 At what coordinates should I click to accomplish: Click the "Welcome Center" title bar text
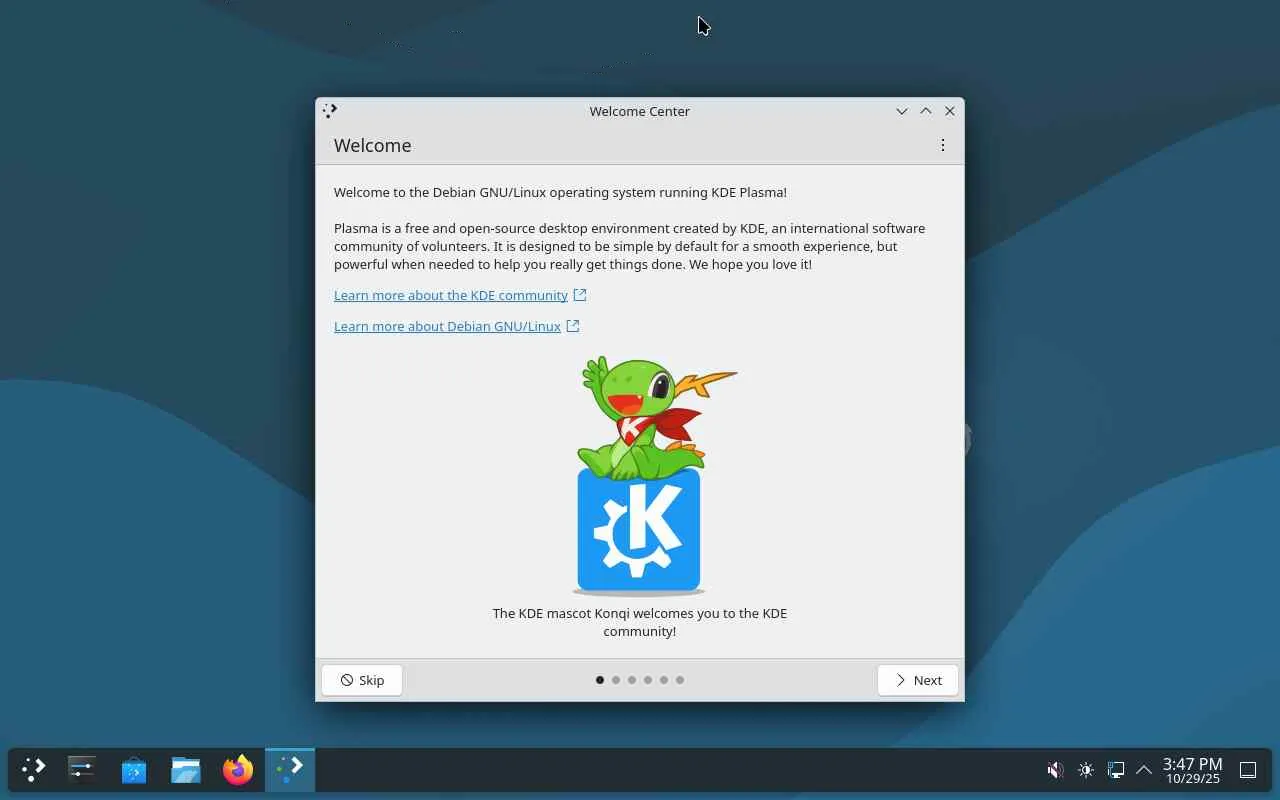click(640, 111)
